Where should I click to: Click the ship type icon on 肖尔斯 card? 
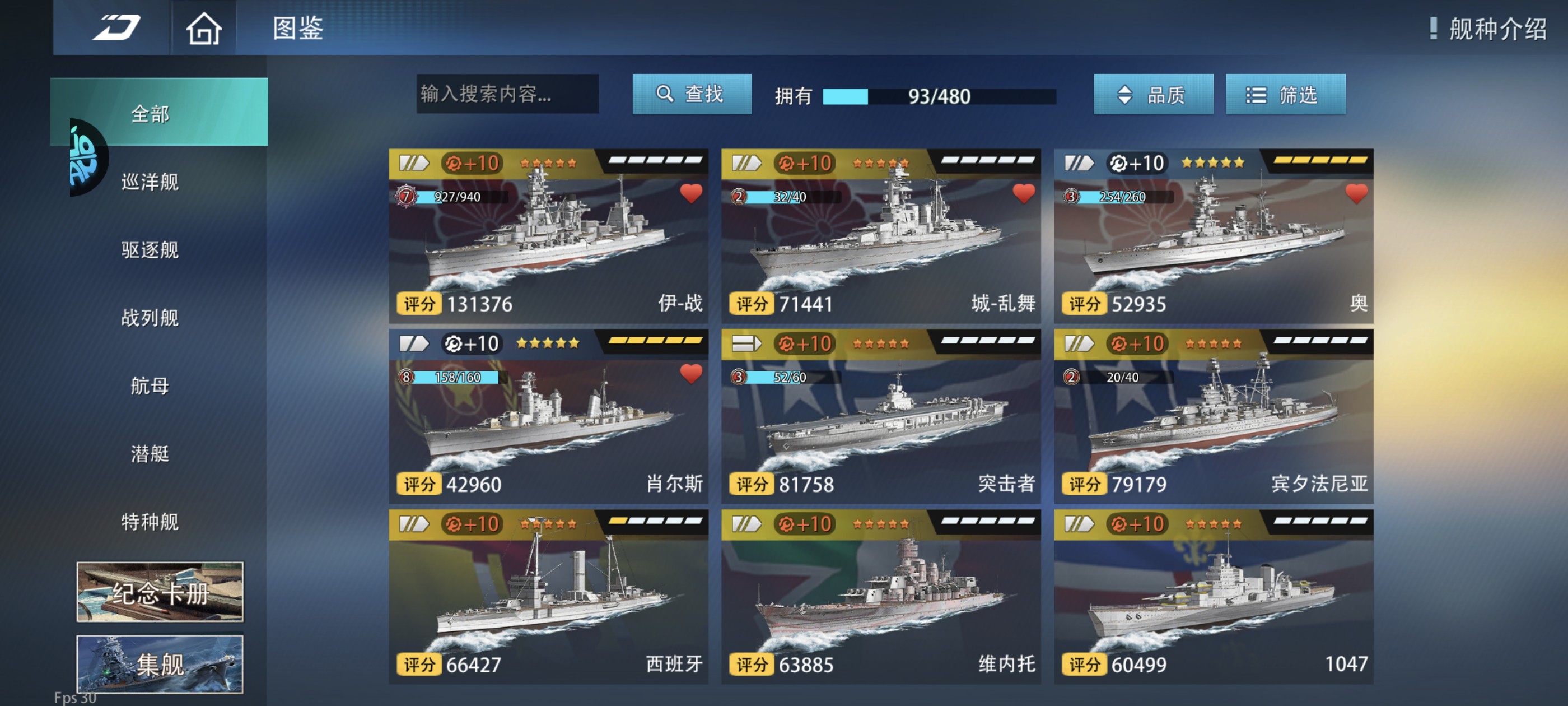tap(414, 344)
